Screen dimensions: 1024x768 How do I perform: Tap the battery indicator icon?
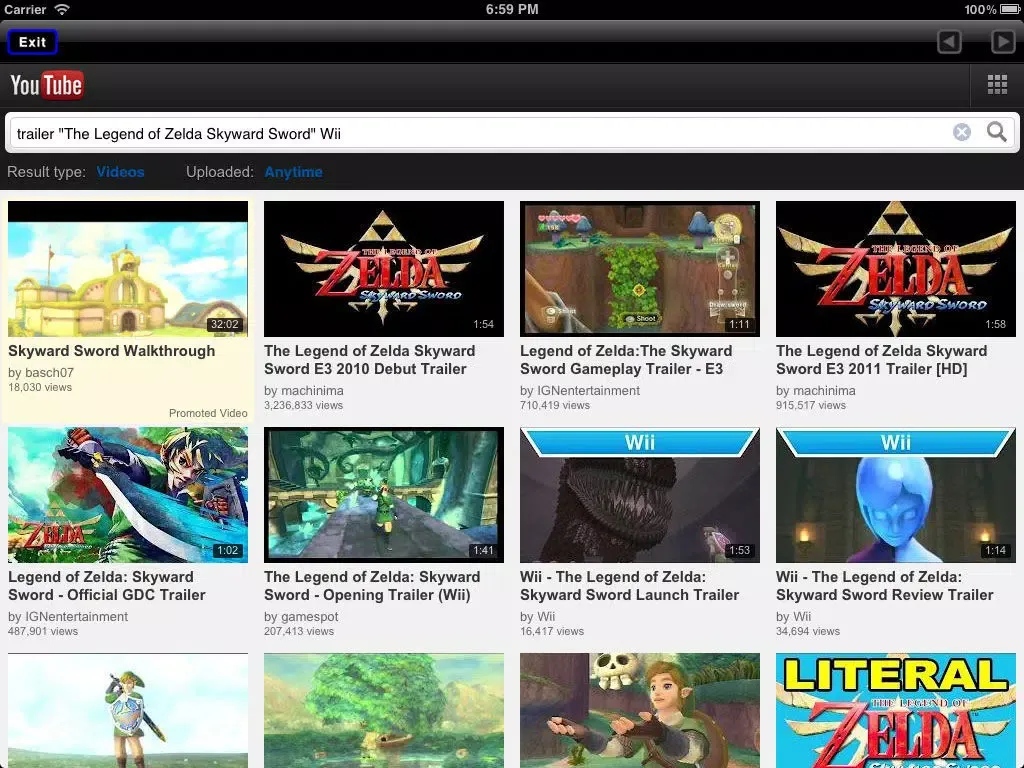(x=1010, y=9)
